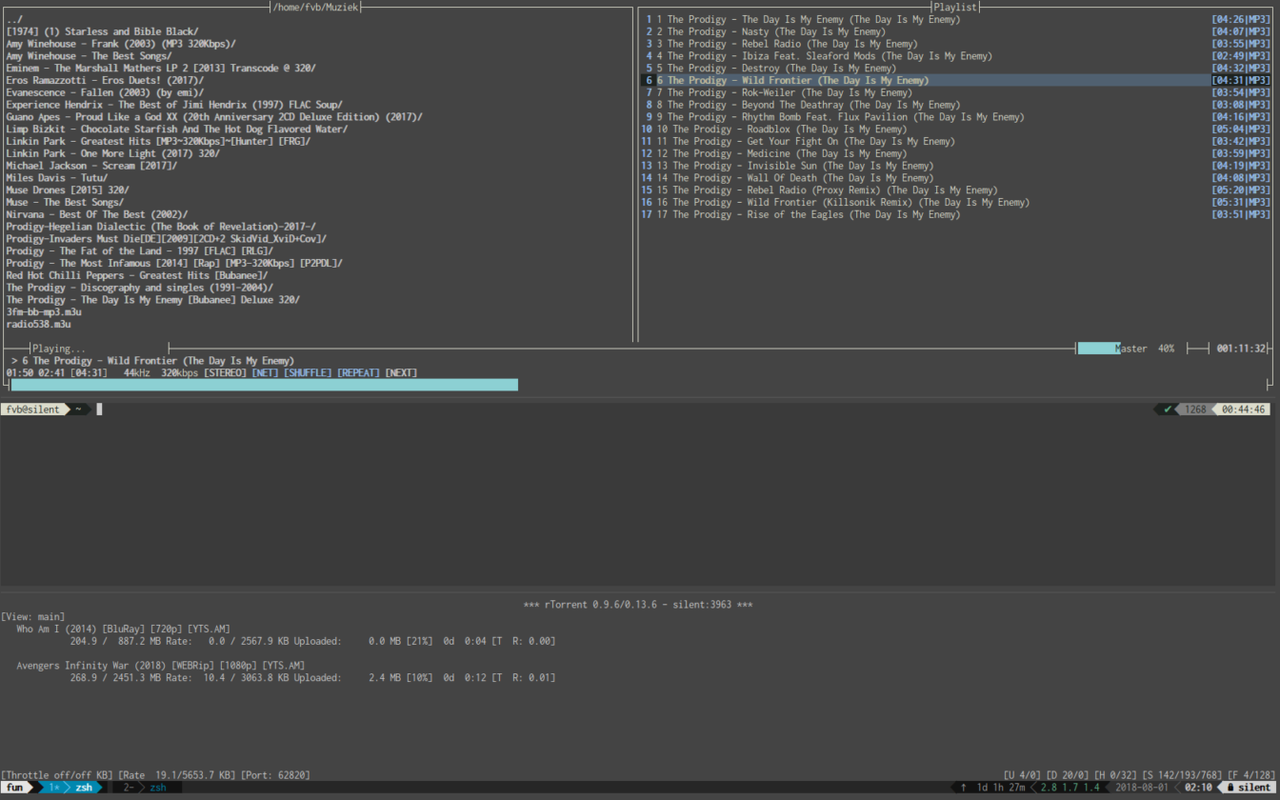
Task: Click the rTorrent Port: 62820 status
Action: pos(277,775)
